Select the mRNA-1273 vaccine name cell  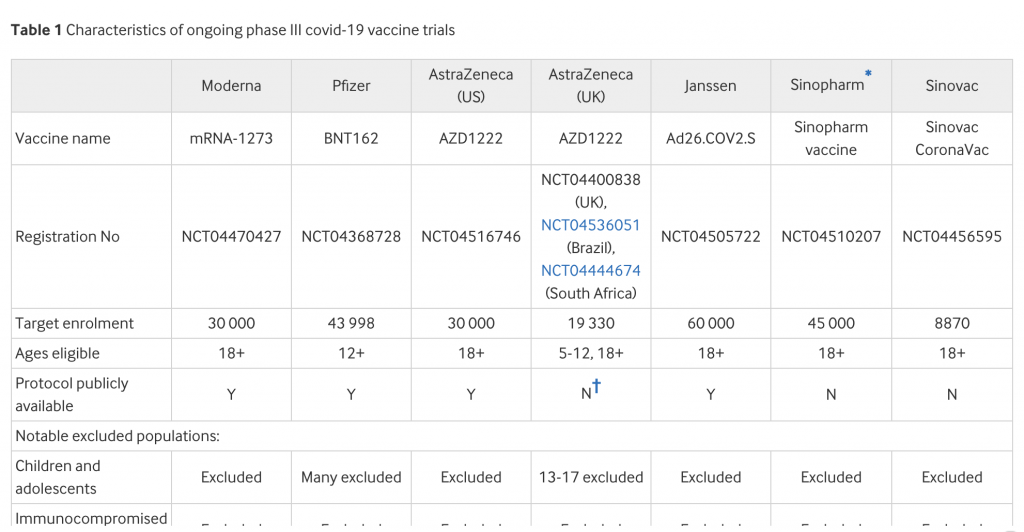(x=231, y=138)
